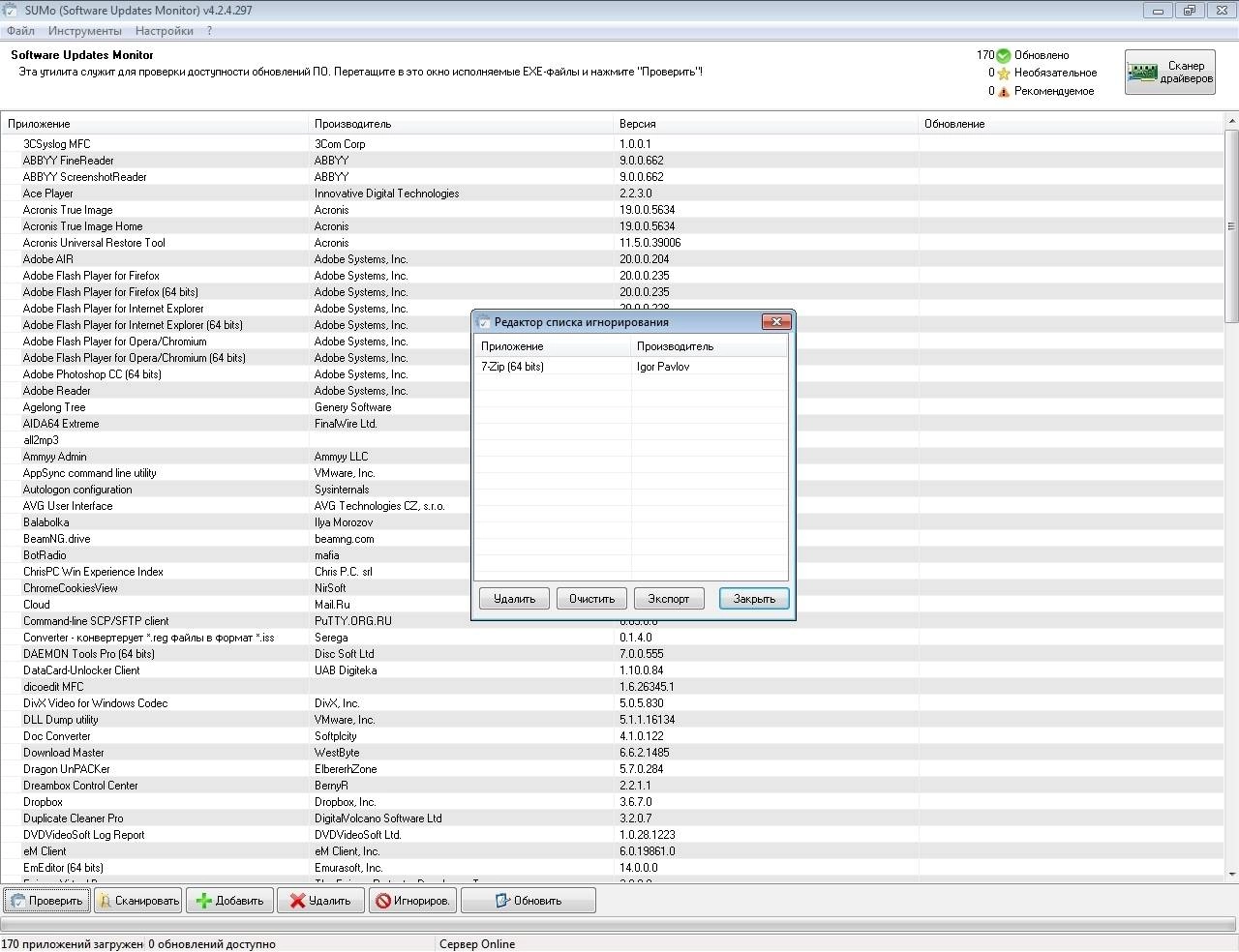Click Проверить button in bottom toolbar
Image resolution: width=1239 pixels, height=952 pixels.
pos(46,901)
